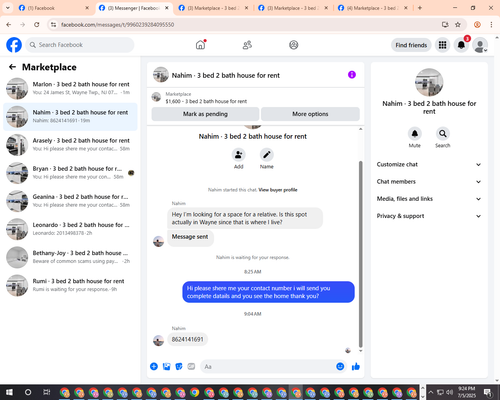
Task: Open the View buyer profile link
Action: 278,190
